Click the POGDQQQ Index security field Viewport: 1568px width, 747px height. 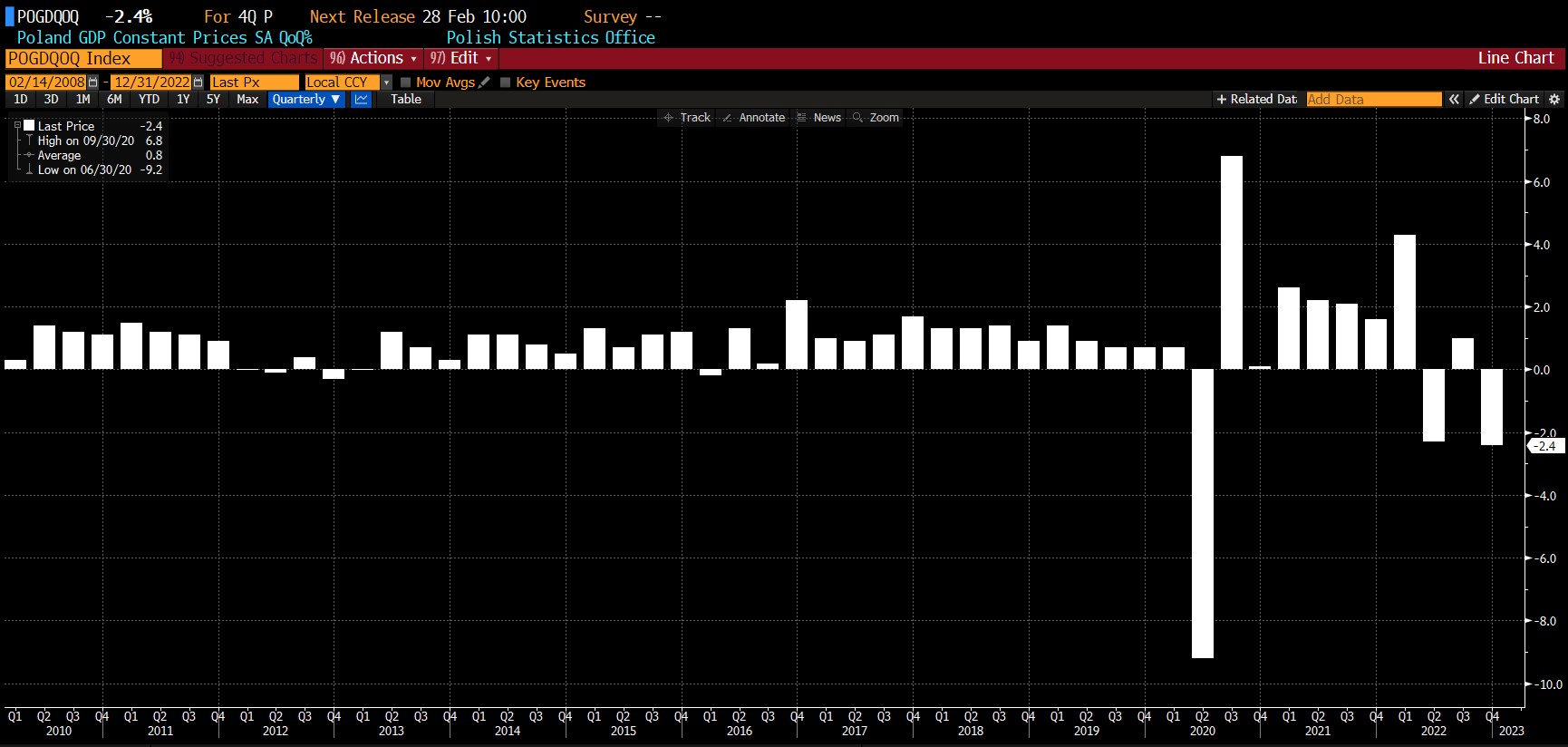point(83,59)
